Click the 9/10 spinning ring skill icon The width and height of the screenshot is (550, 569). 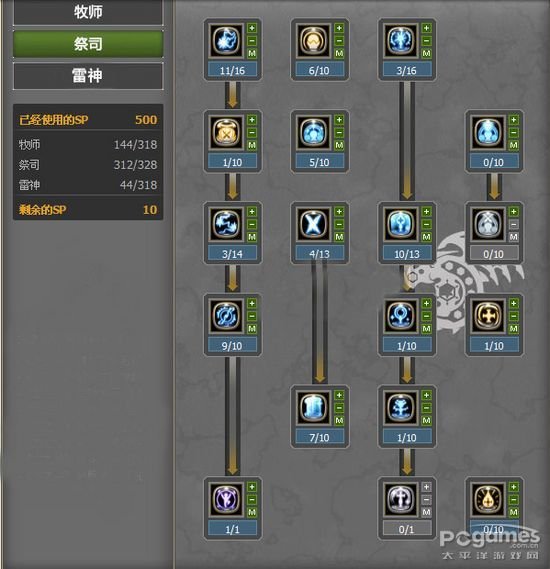point(226,316)
